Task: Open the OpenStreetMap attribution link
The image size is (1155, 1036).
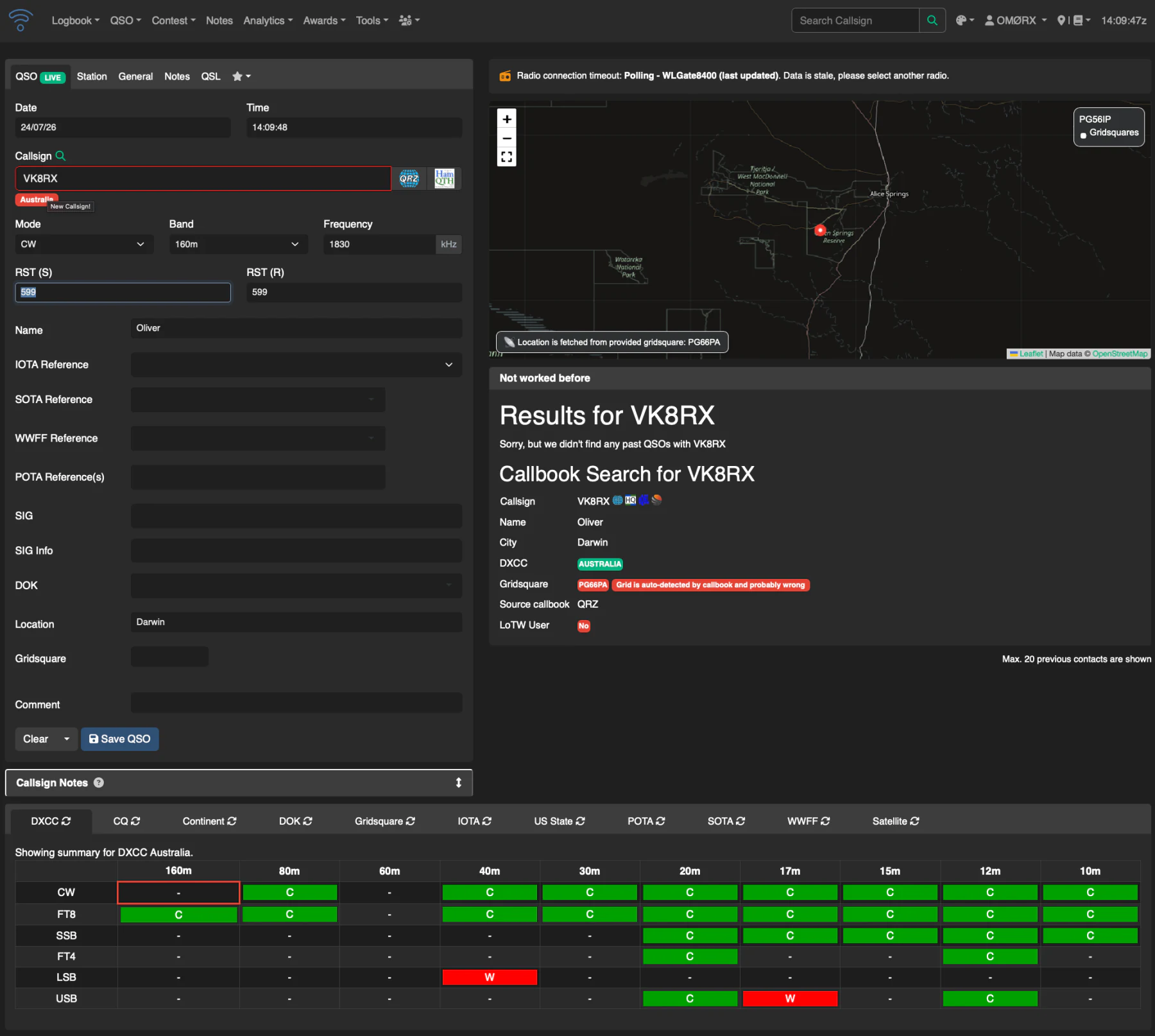Action: 1120,354
